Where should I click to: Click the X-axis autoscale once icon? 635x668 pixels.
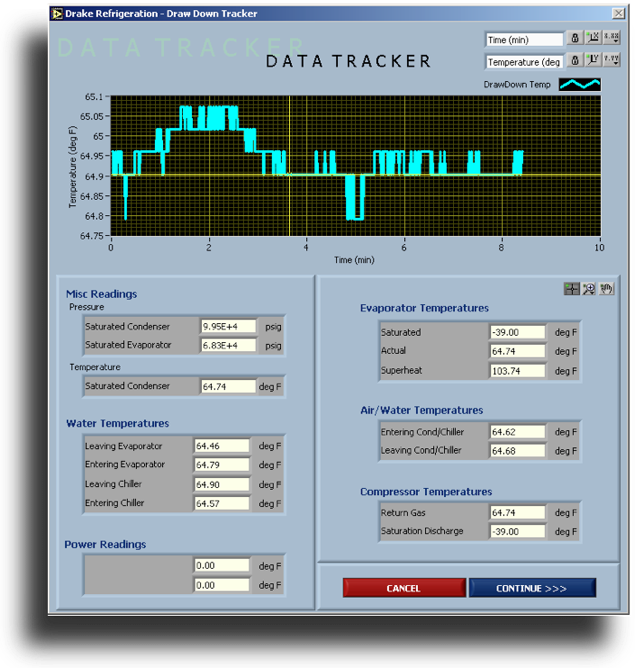click(593, 39)
